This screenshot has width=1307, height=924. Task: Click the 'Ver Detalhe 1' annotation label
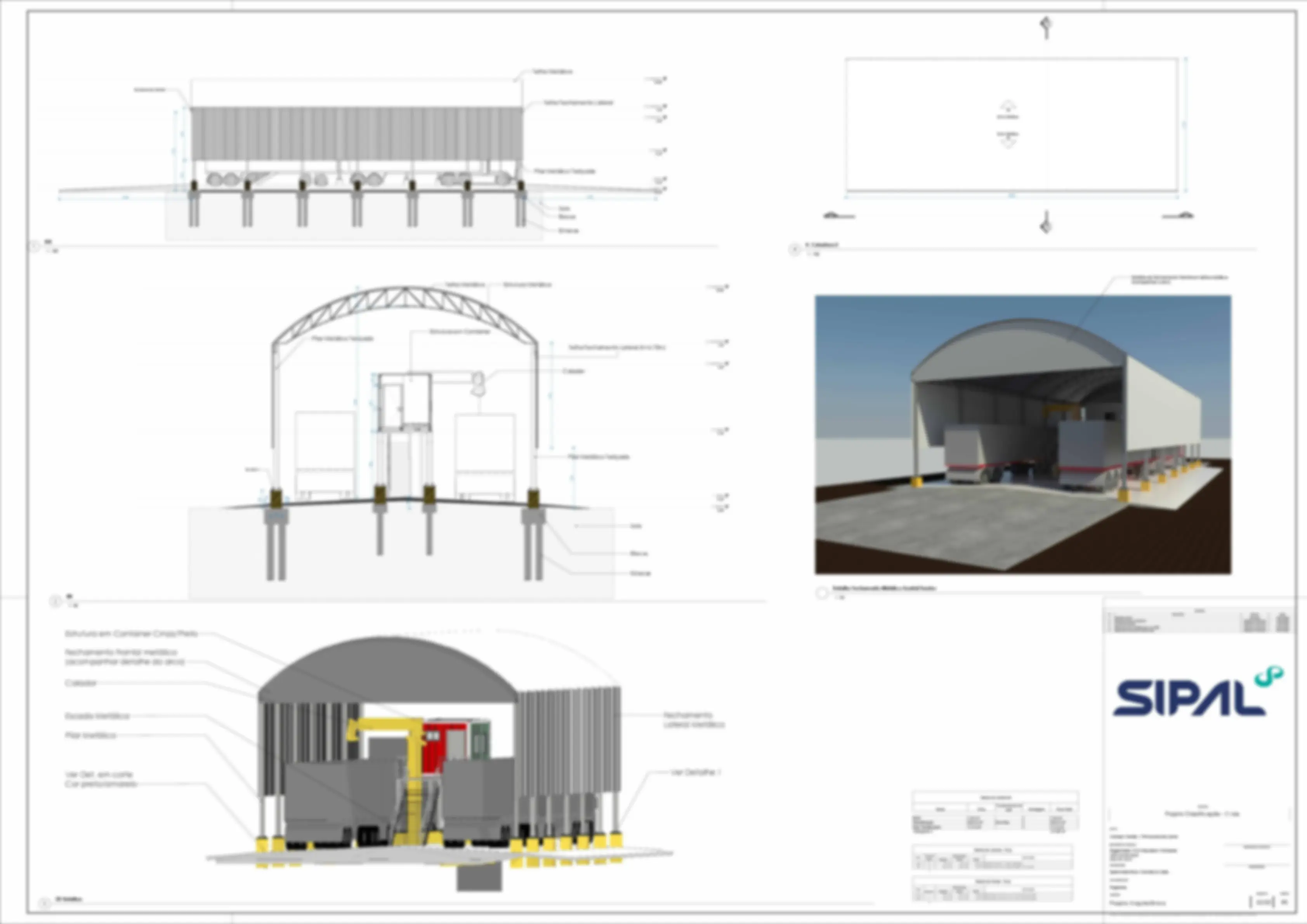[696, 773]
